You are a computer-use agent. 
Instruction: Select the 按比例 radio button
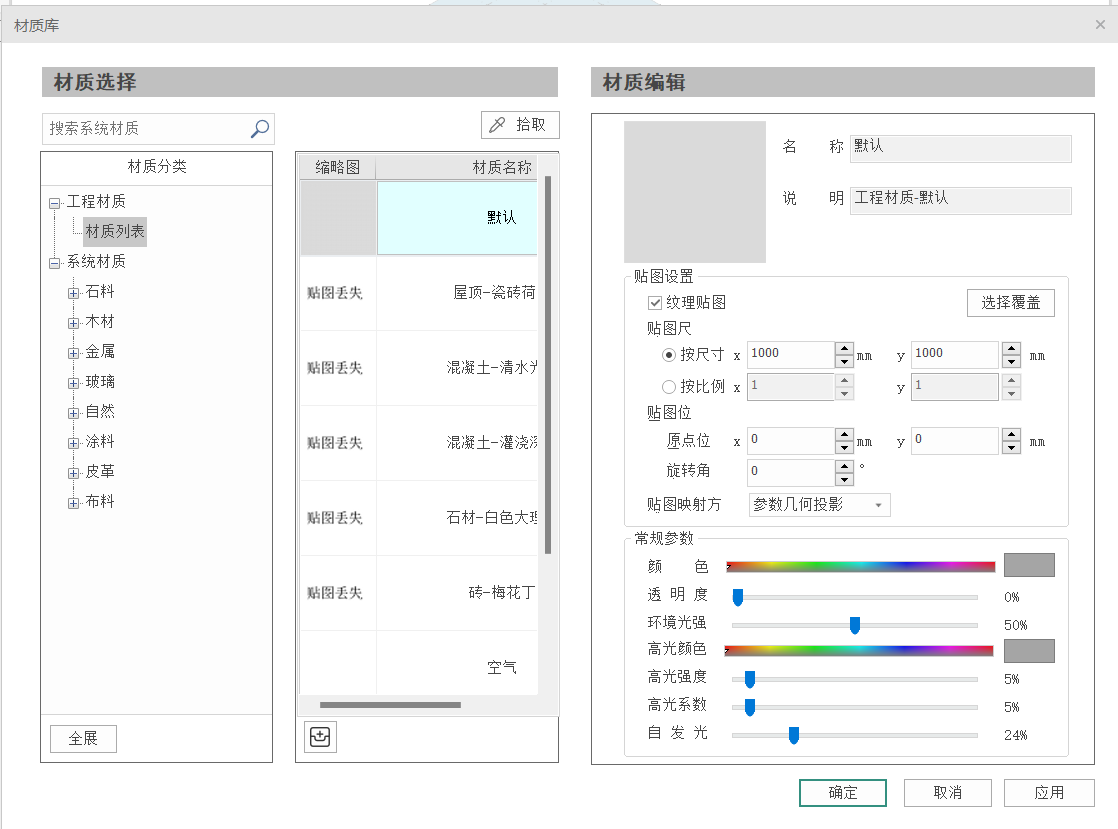(x=669, y=387)
